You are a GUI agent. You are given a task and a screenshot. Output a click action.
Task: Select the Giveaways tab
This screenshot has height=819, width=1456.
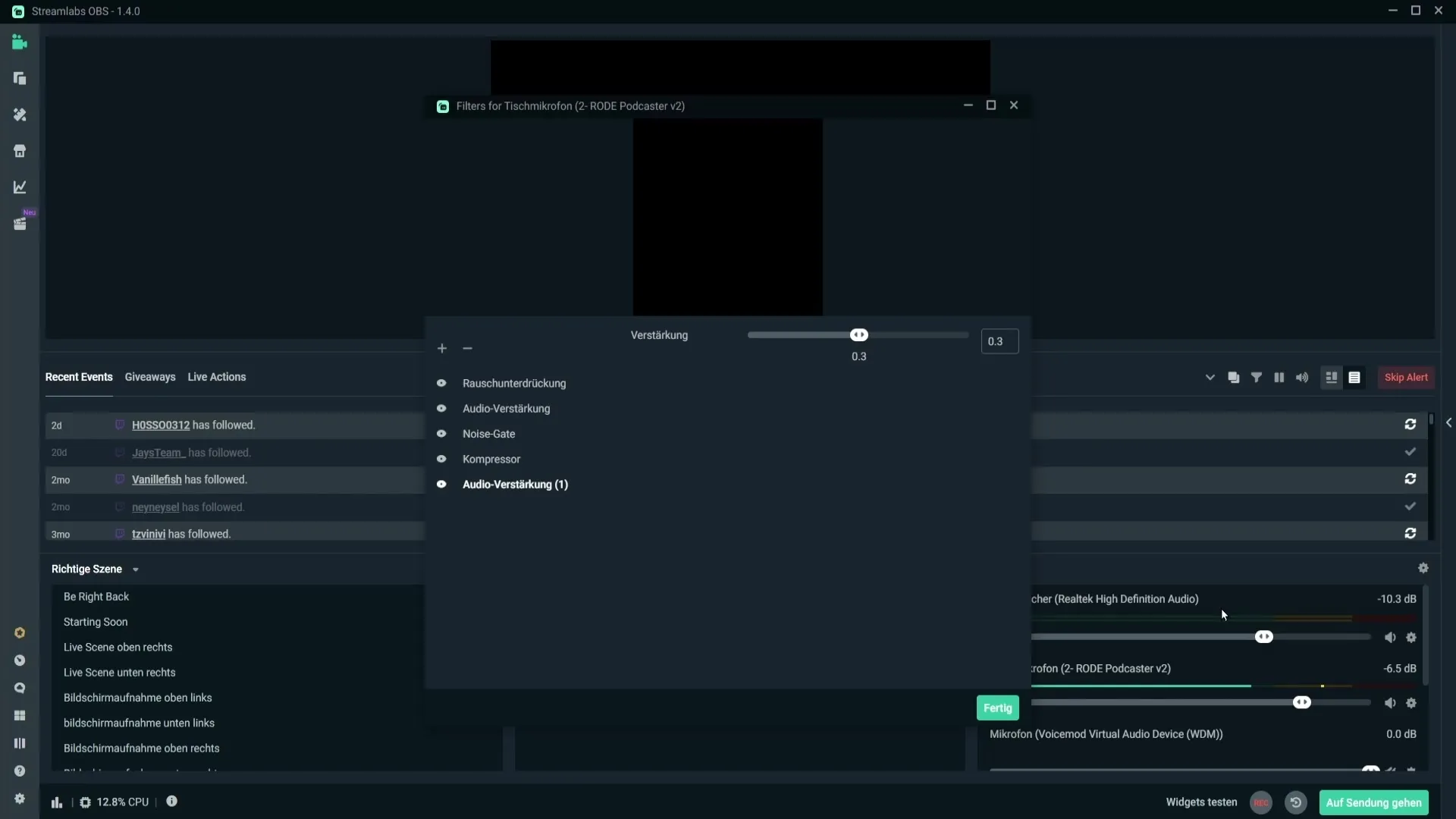[149, 377]
